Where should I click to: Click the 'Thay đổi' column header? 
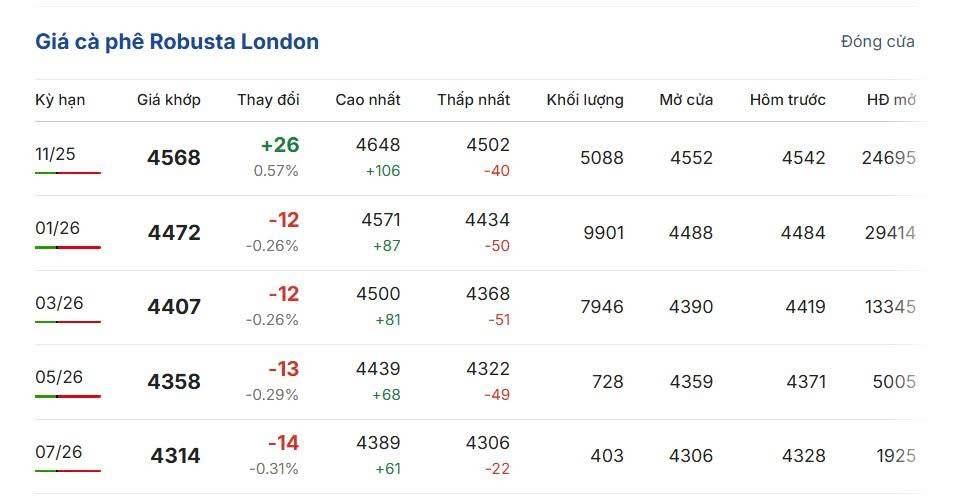click(x=268, y=100)
